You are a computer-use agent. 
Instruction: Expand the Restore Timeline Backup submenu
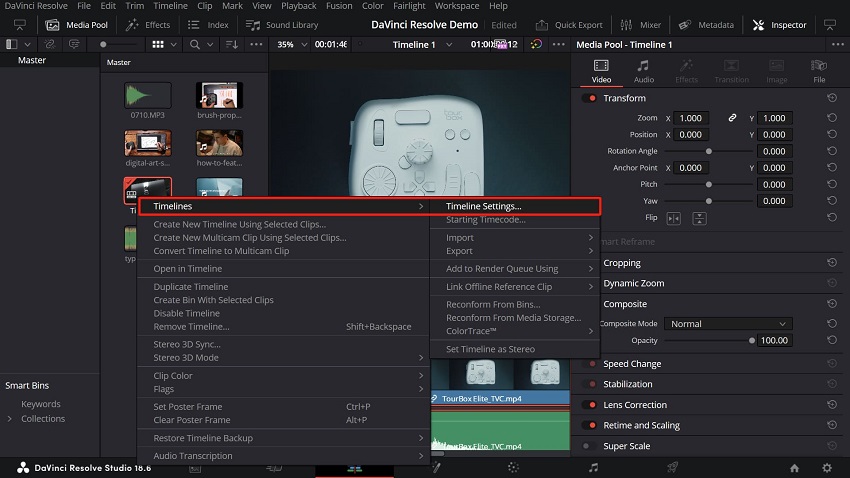click(284, 438)
